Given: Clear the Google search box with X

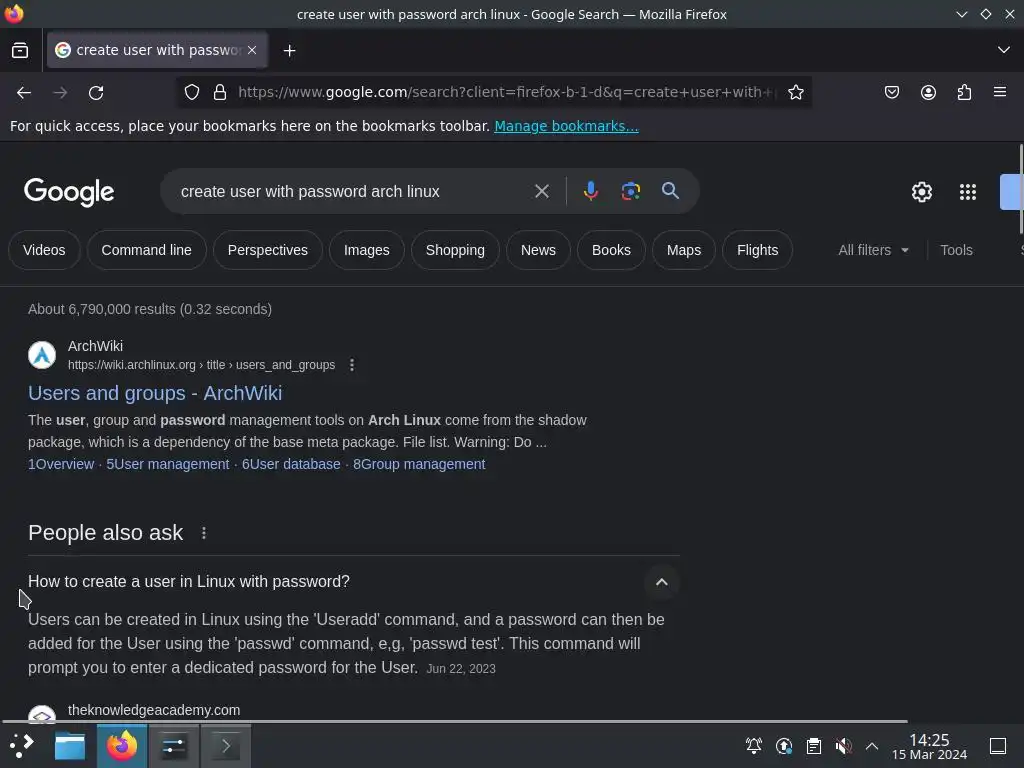Looking at the screenshot, I should pyautogui.click(x=541, y=191).
